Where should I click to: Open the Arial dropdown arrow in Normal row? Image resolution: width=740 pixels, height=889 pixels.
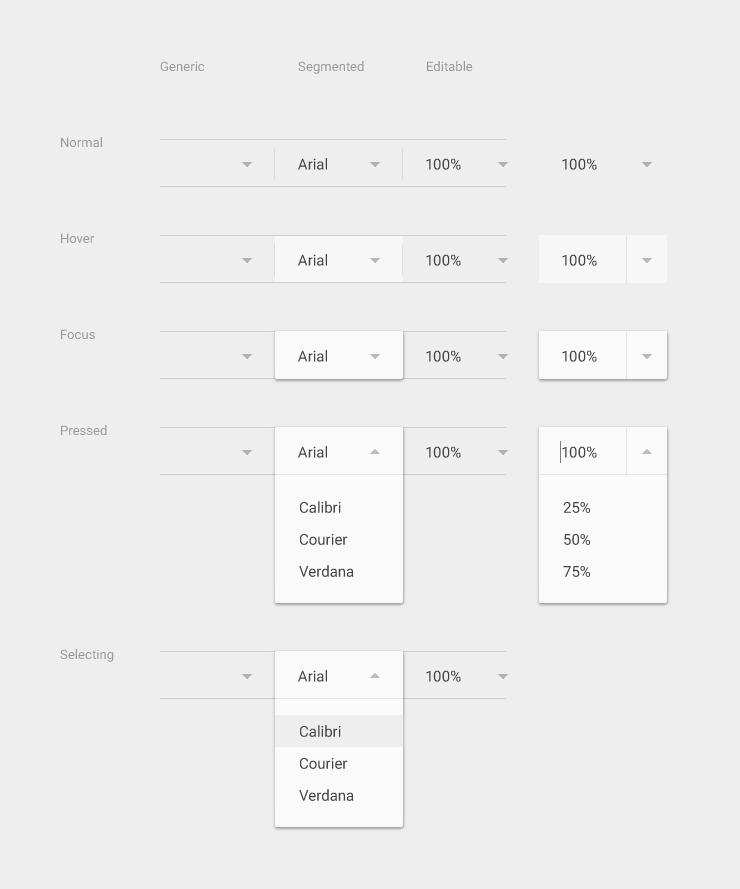375,164
